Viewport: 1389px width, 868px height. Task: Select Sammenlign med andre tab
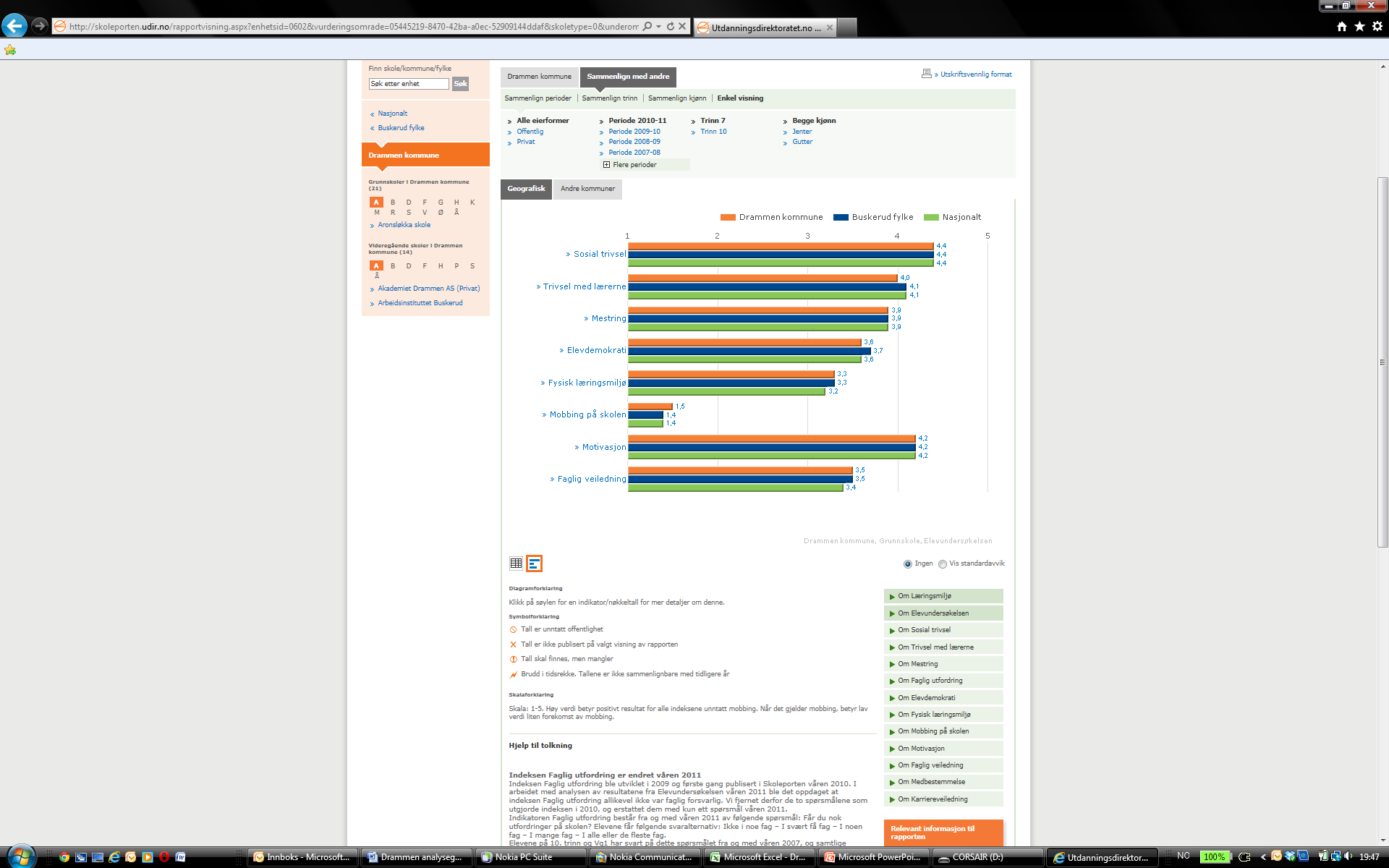[x=628, y=77]
